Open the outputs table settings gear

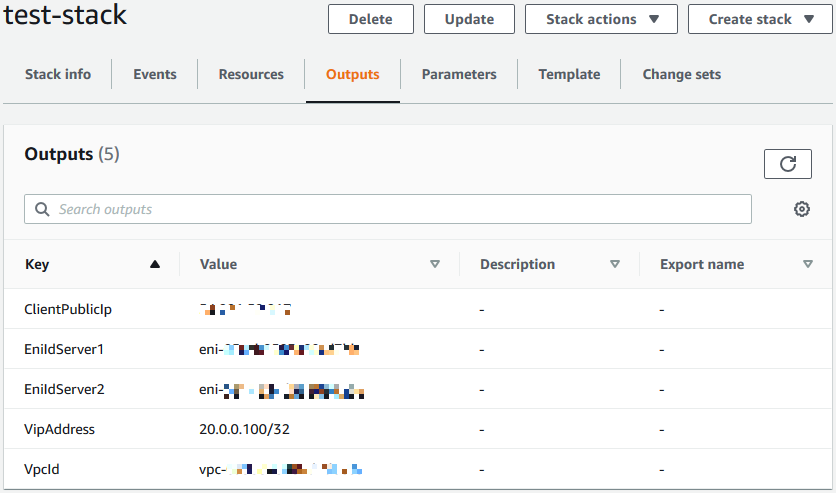pyautogui.click(x=801, y=209)
